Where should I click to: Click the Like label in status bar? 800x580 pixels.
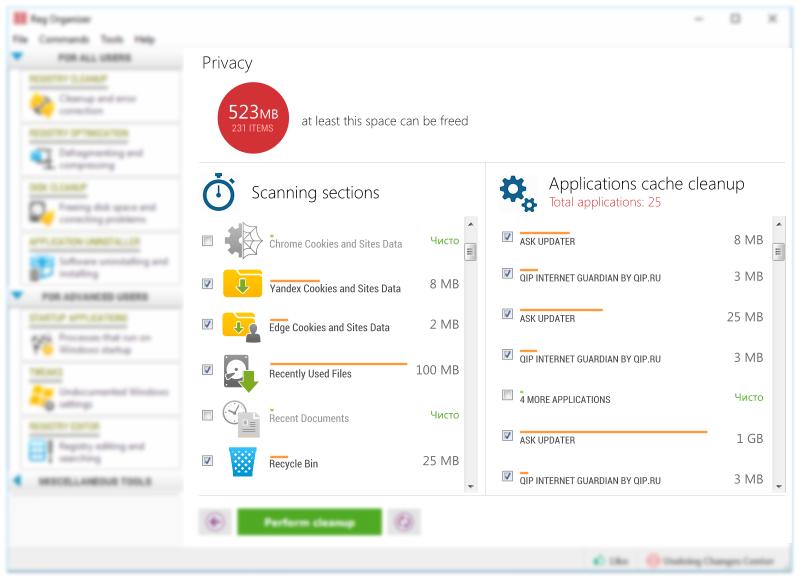click(618, 561)
